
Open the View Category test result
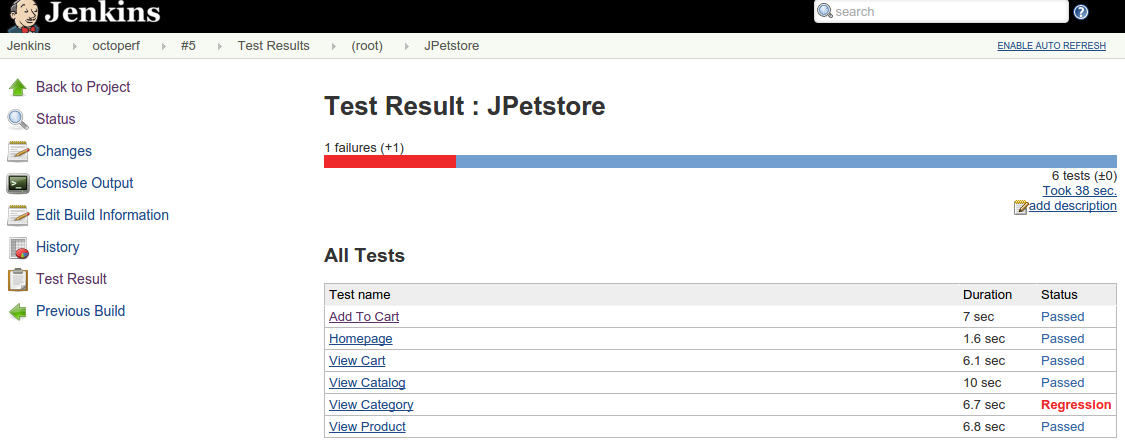coord(371,405)
